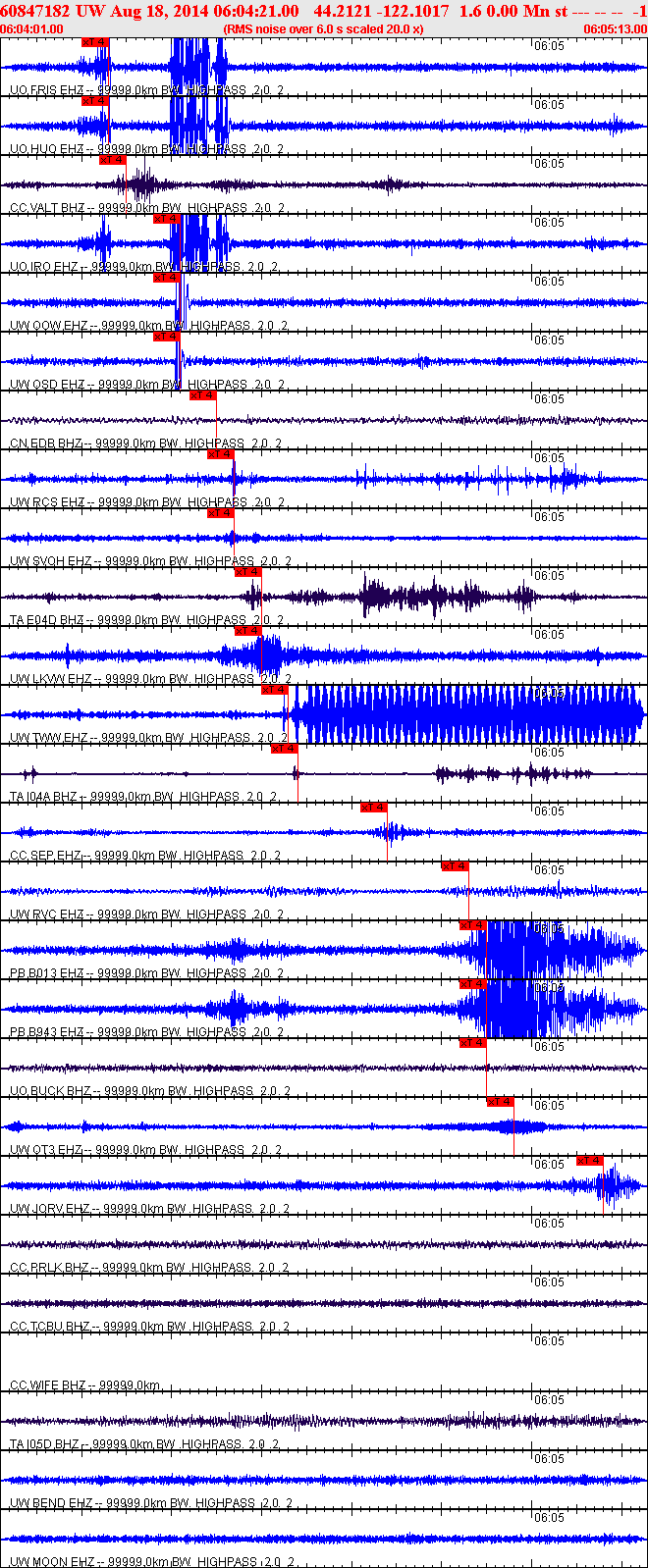This screenshot has height=1568, width=648.
Task: Click the UW.OT3 EHZ station label
Action: pos(47,1150)
